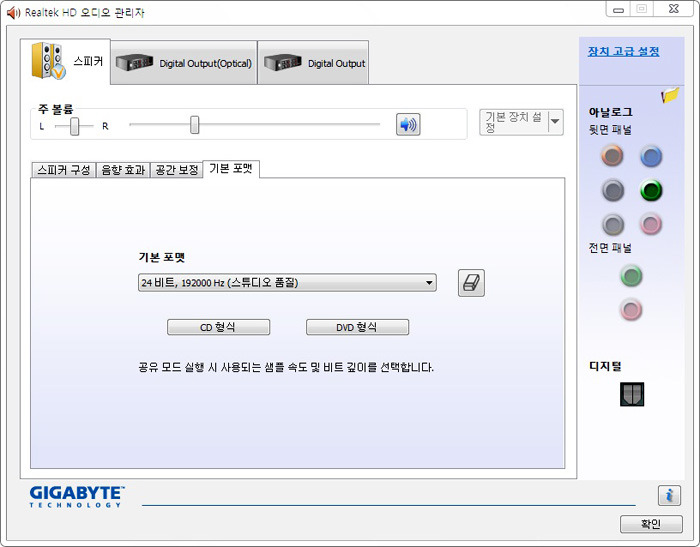
Task: Open the 스피커 구성 tab
Action: [63, 170]
